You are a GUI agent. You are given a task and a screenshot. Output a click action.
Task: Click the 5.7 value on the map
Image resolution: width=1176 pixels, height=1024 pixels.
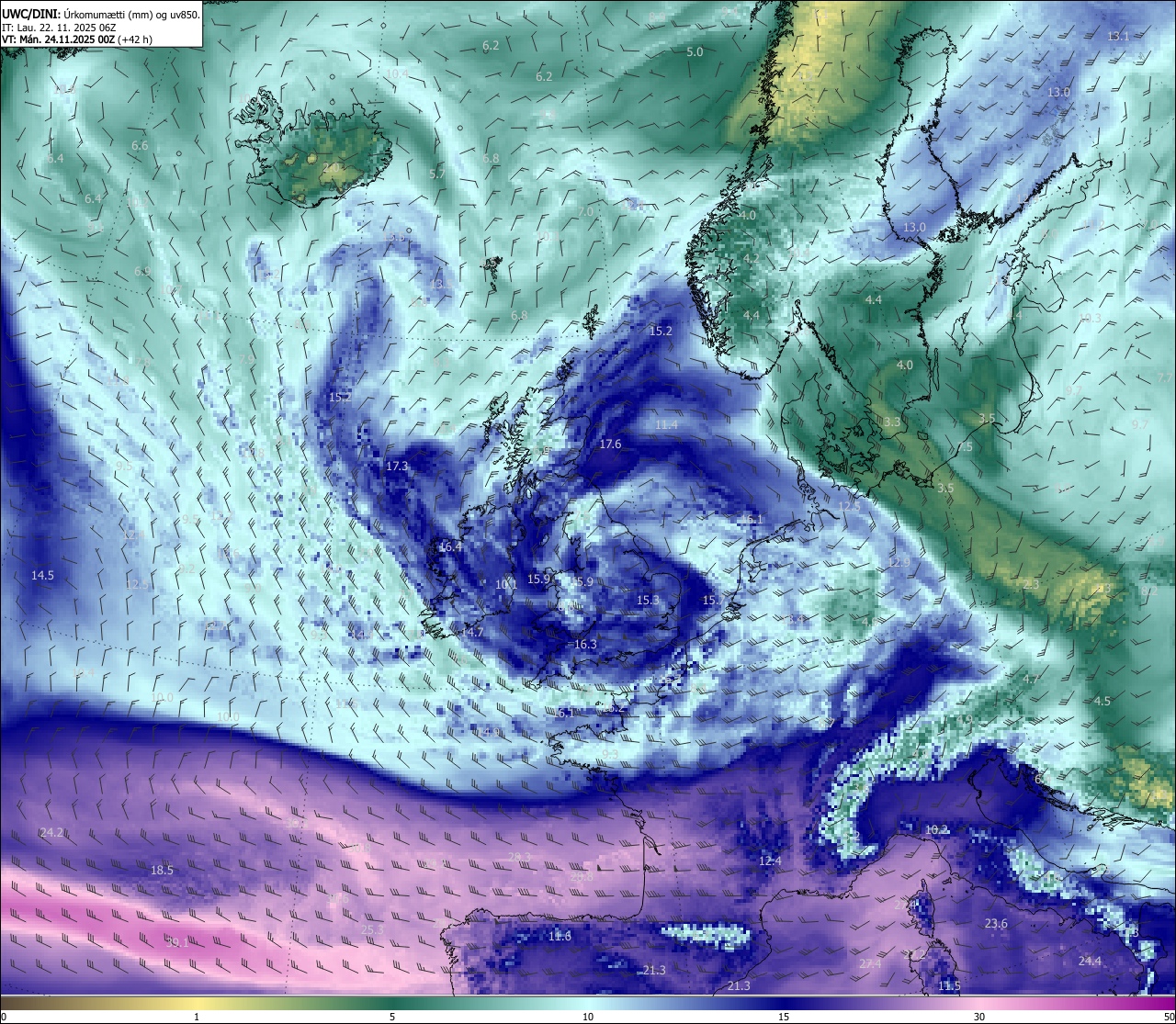[437, 174]
